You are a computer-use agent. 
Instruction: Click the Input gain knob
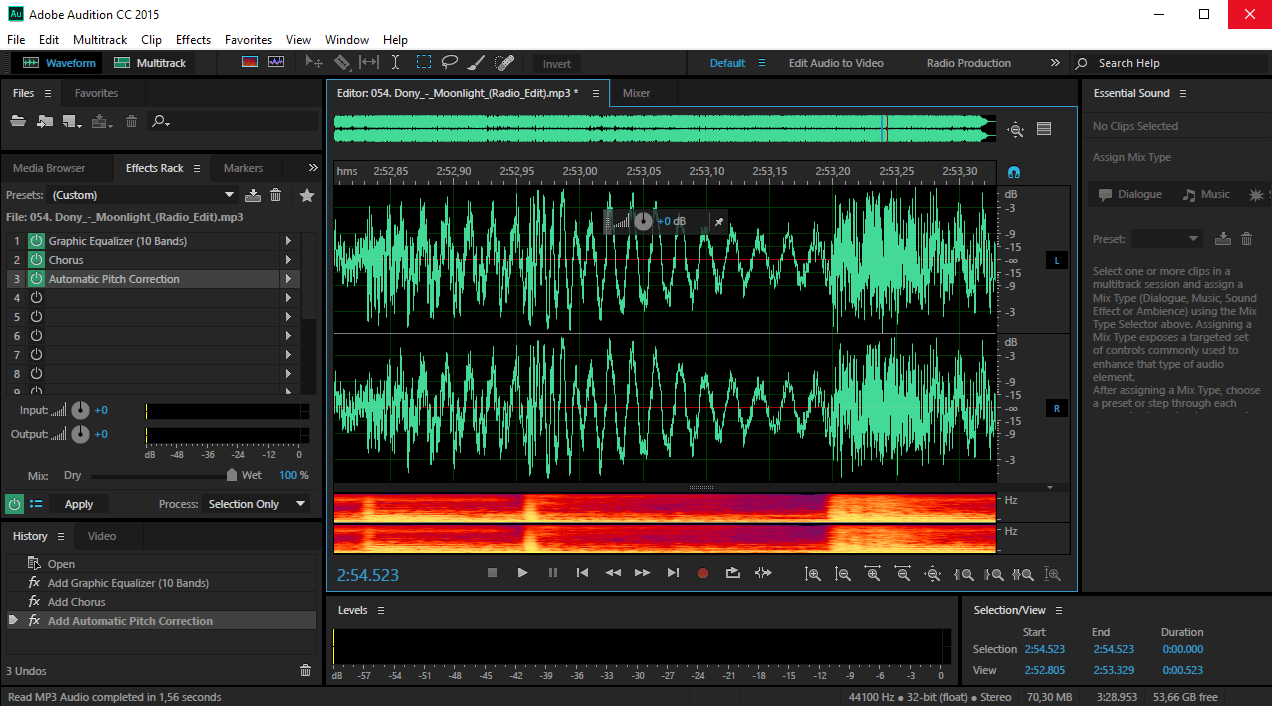pos(80,410)
